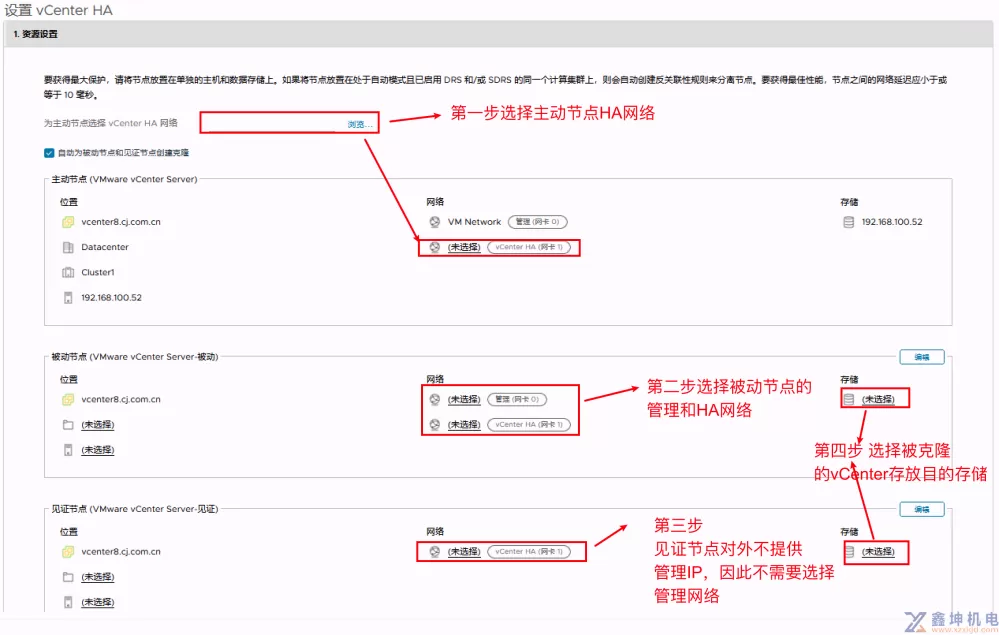The width and height of the screenshot is (999, 635).
Task: Click the datastore icon in active node storage
Action: [x=849, y=222]
